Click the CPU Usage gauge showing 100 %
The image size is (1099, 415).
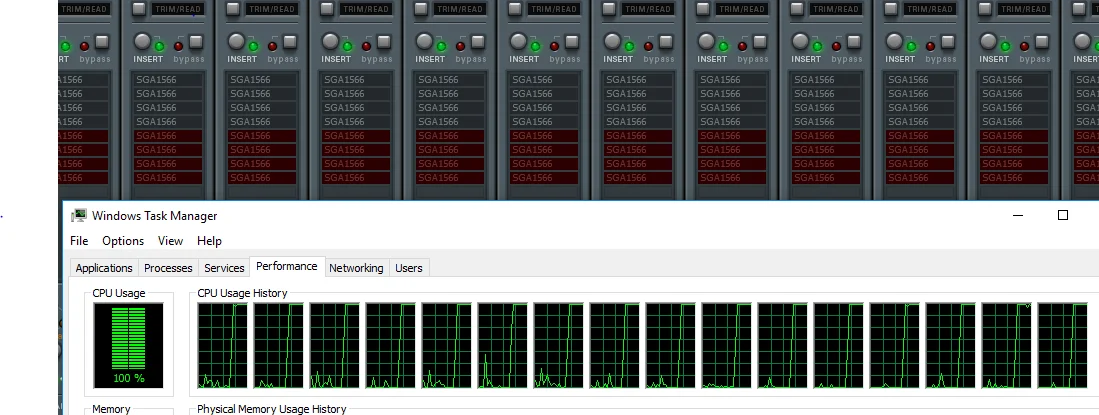(128, 346)
